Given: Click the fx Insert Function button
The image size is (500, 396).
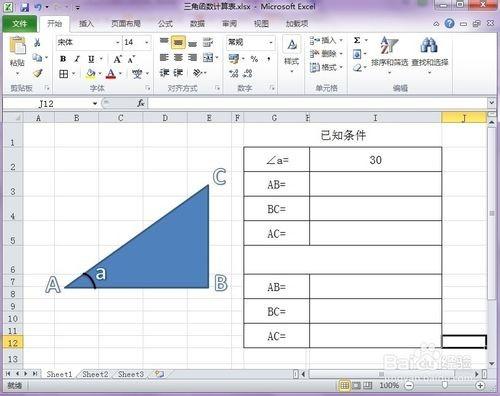Looking at the screenshot, I should [141, 104].
